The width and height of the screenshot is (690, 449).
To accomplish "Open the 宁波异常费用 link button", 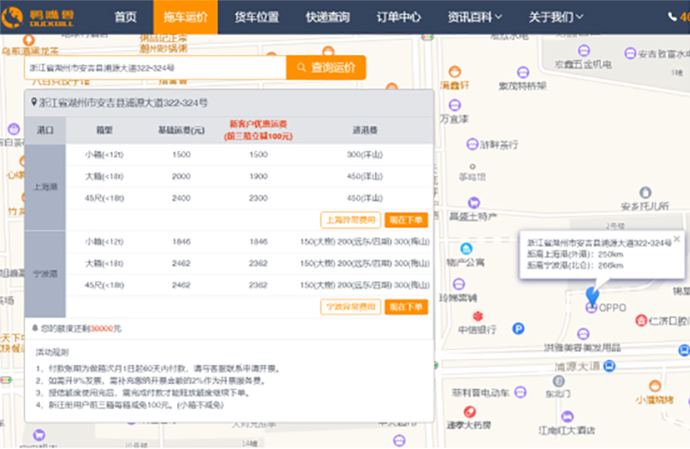I will 351,306.
